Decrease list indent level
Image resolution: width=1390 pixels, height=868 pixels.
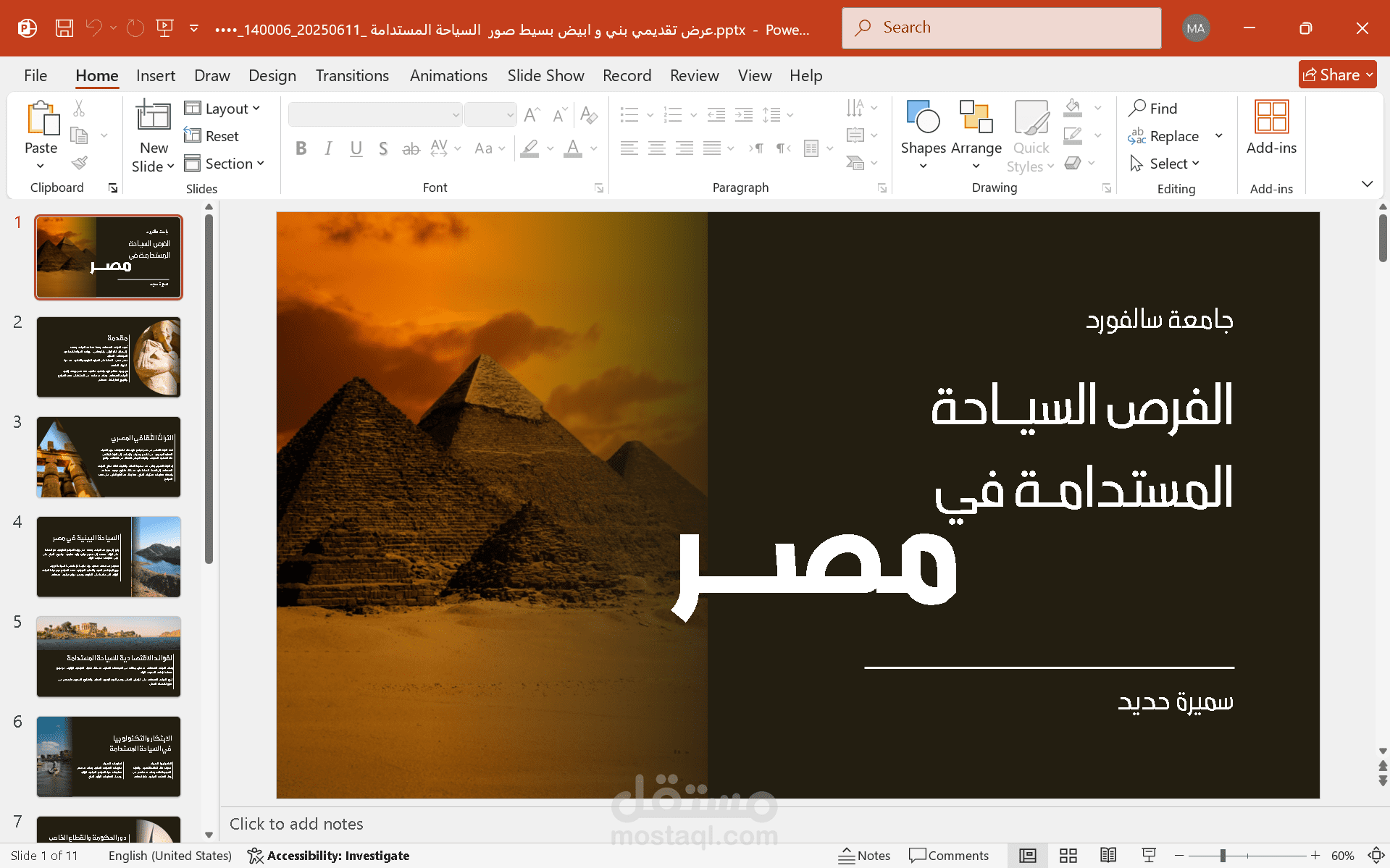click(x=716, y=114)
